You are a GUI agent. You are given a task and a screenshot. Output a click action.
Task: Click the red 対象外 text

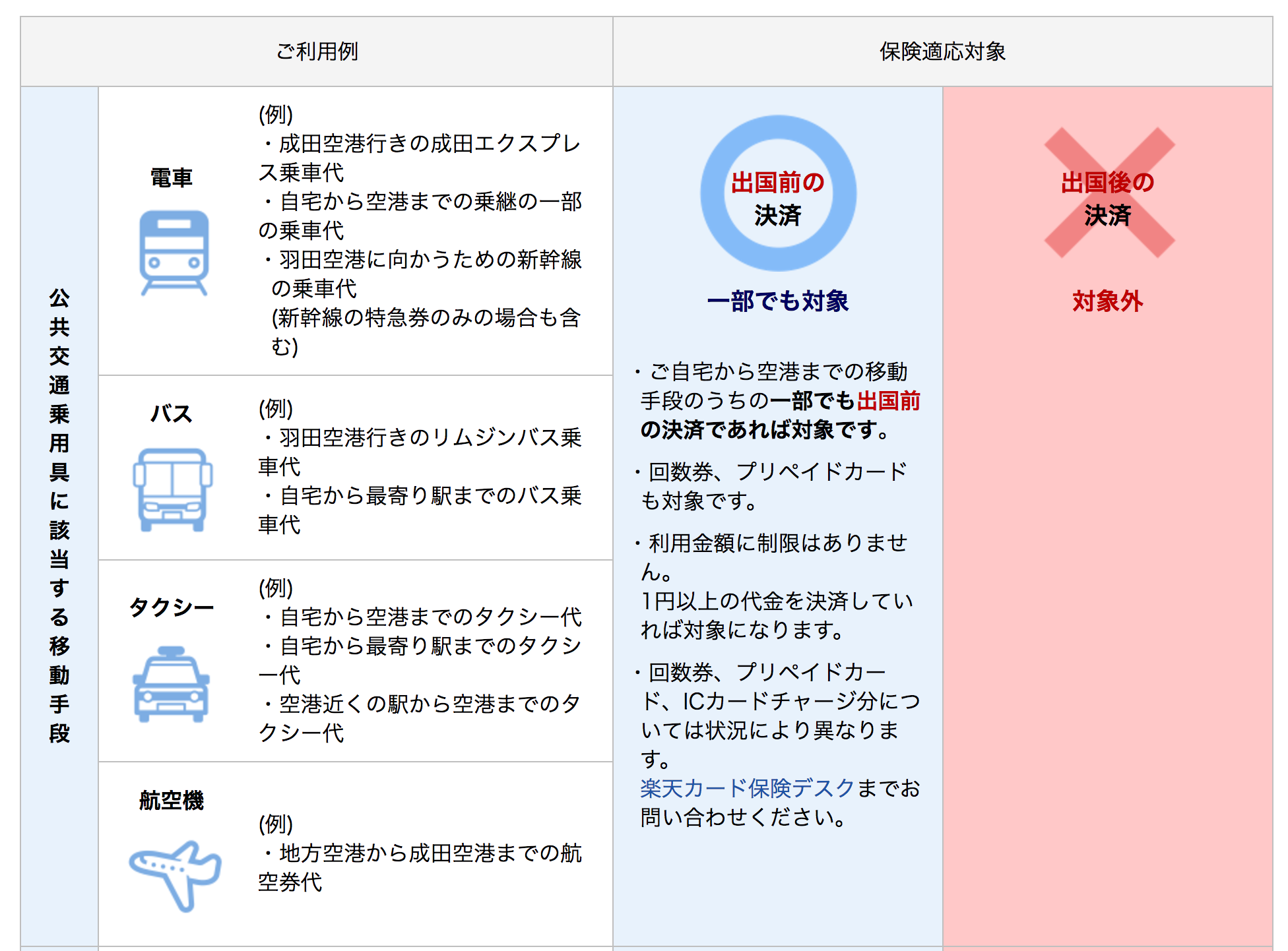(x=1107, y=301)
